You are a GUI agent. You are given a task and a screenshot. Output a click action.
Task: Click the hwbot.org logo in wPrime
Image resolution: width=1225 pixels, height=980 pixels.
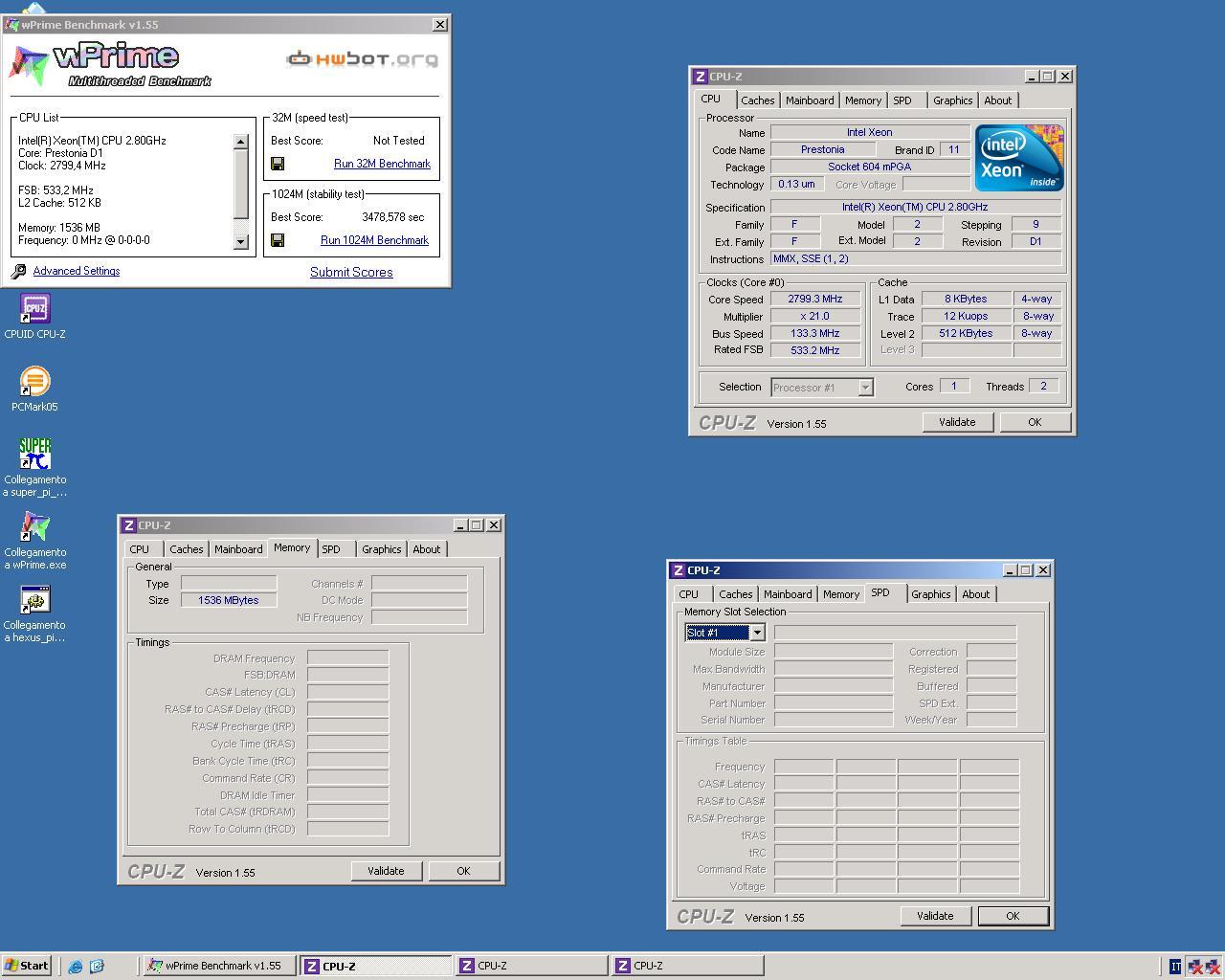point(362,59)
